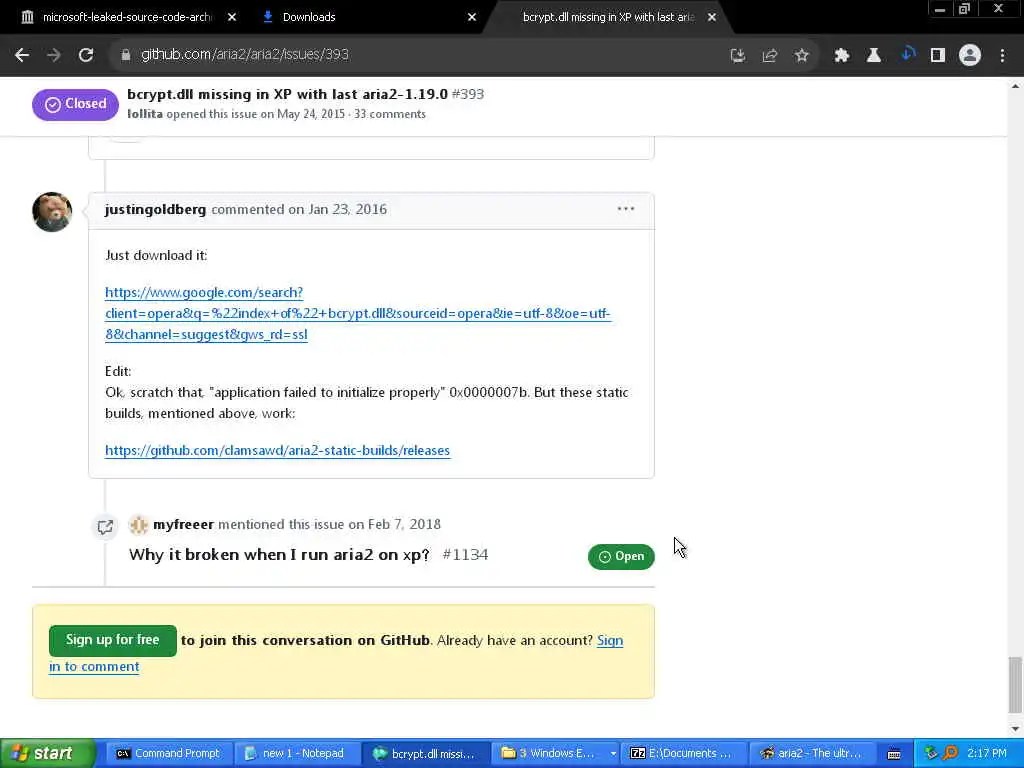Screen dimensions: 1024x768
Task: Open Windows Explorer group dropdown on taskbar
Action: click(613, 754)
